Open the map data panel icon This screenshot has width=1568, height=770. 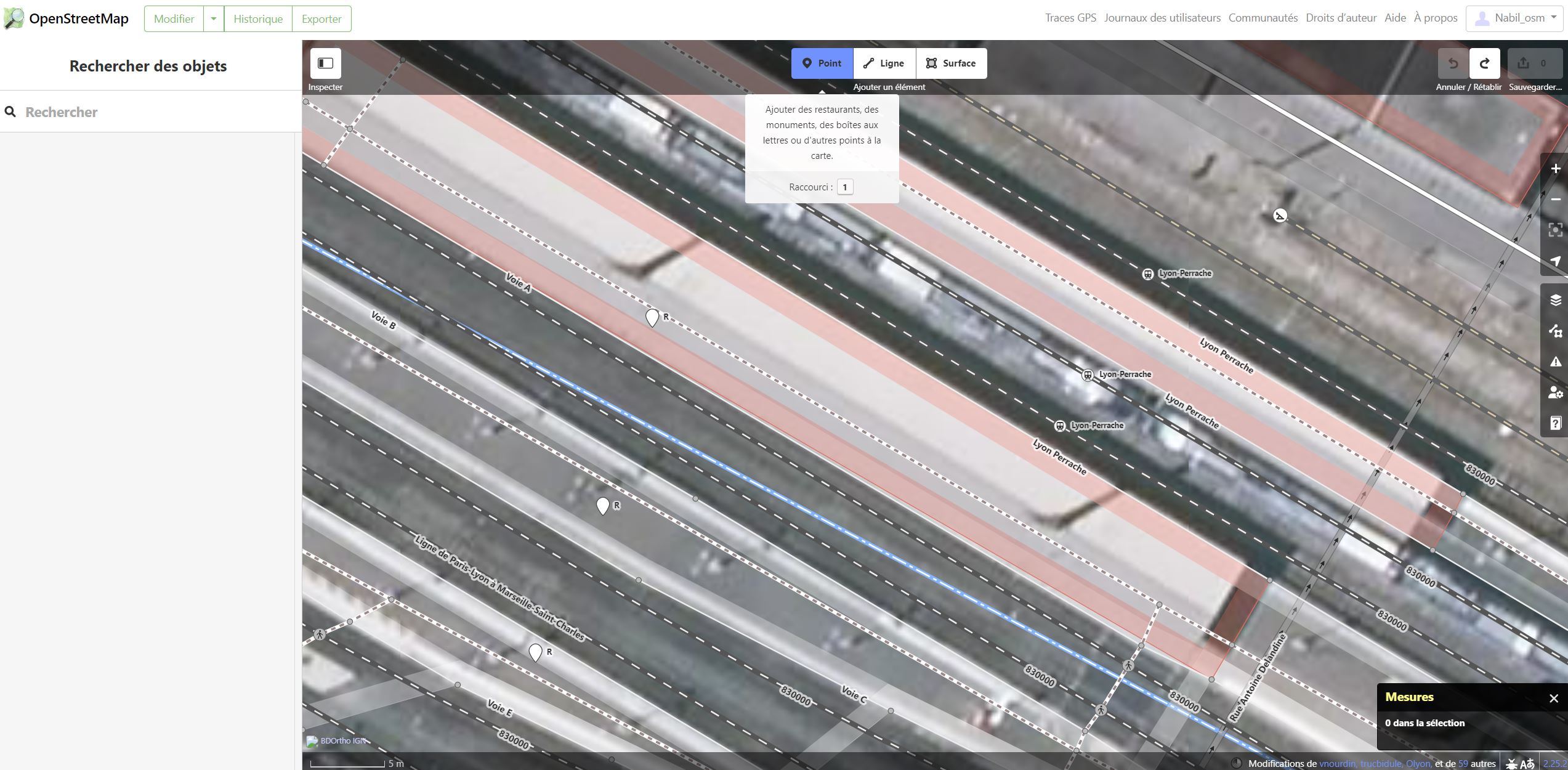tap(1555, 331)
